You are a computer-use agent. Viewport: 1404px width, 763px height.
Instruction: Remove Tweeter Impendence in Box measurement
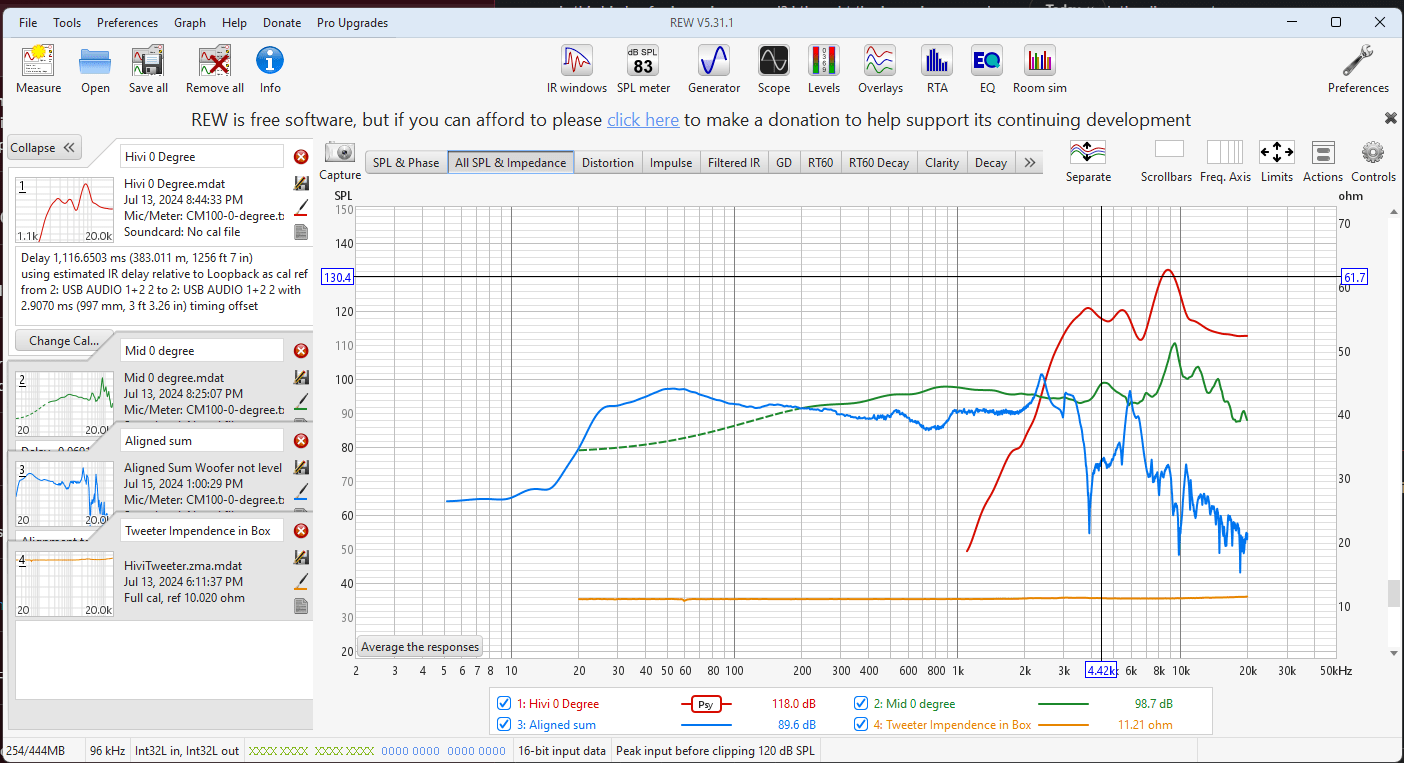tap(301, 531)
